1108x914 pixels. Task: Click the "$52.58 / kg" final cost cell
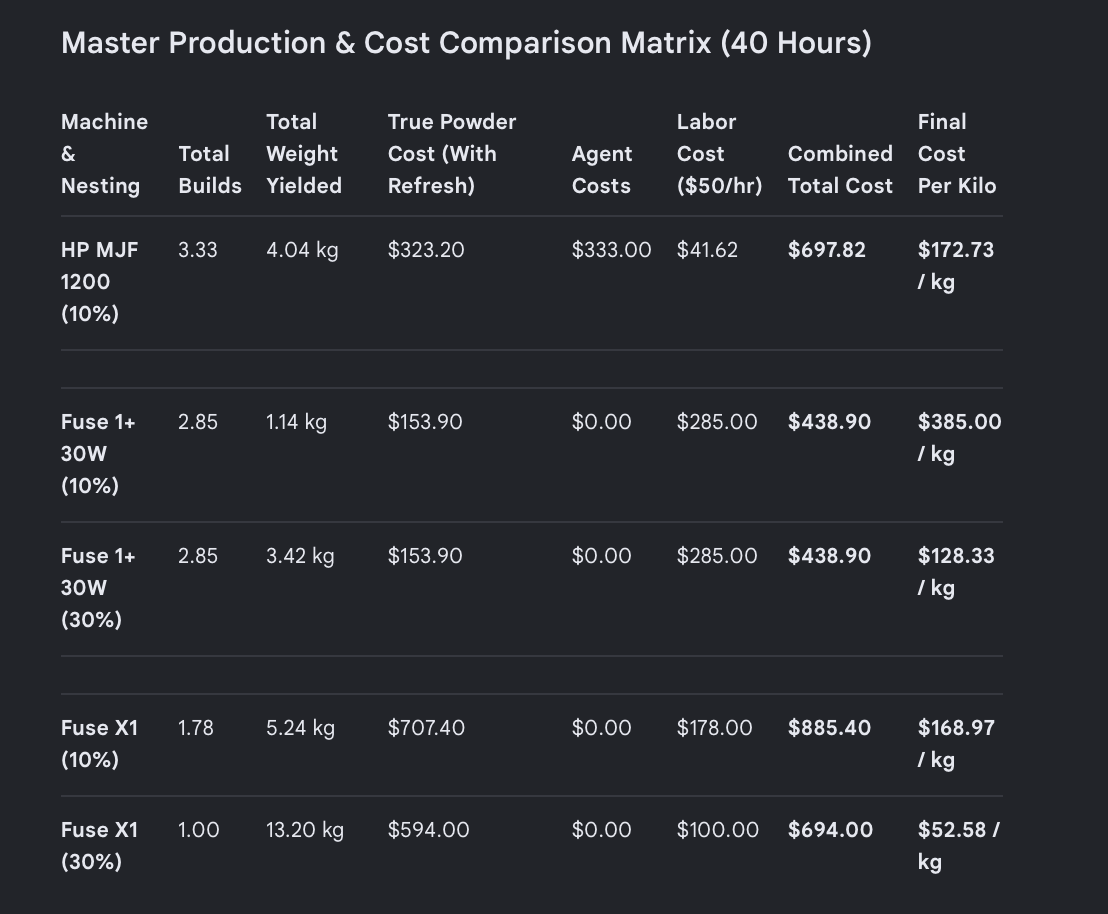tap(959, 845)
